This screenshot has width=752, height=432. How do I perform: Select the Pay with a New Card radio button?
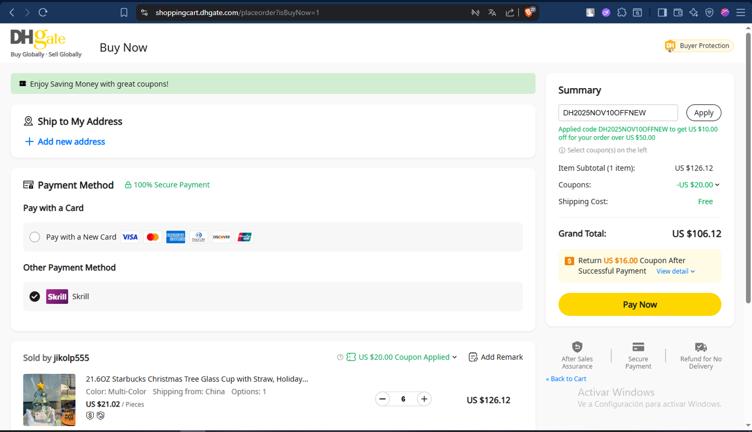pyautogui.click(x=35, y=237)
